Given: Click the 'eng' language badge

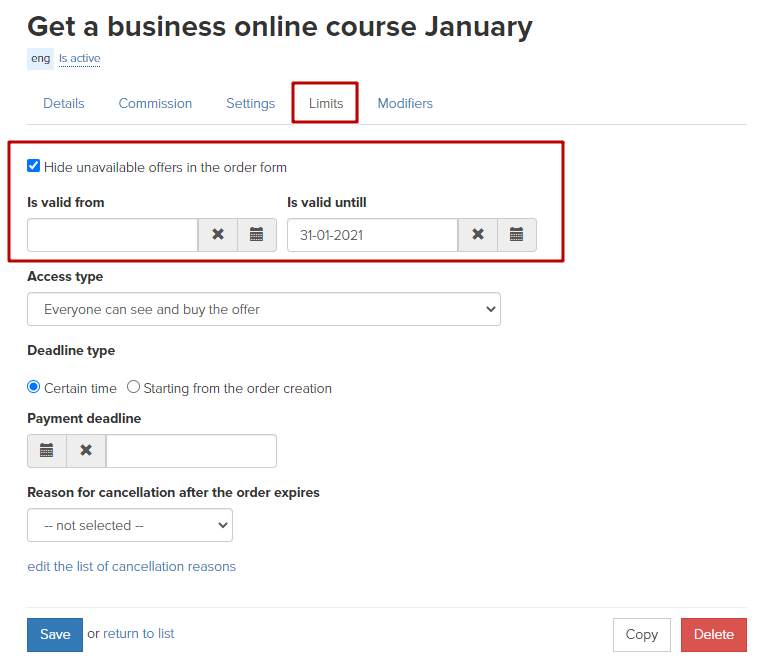Looking at the screenshot, I should tap(40, 58).
